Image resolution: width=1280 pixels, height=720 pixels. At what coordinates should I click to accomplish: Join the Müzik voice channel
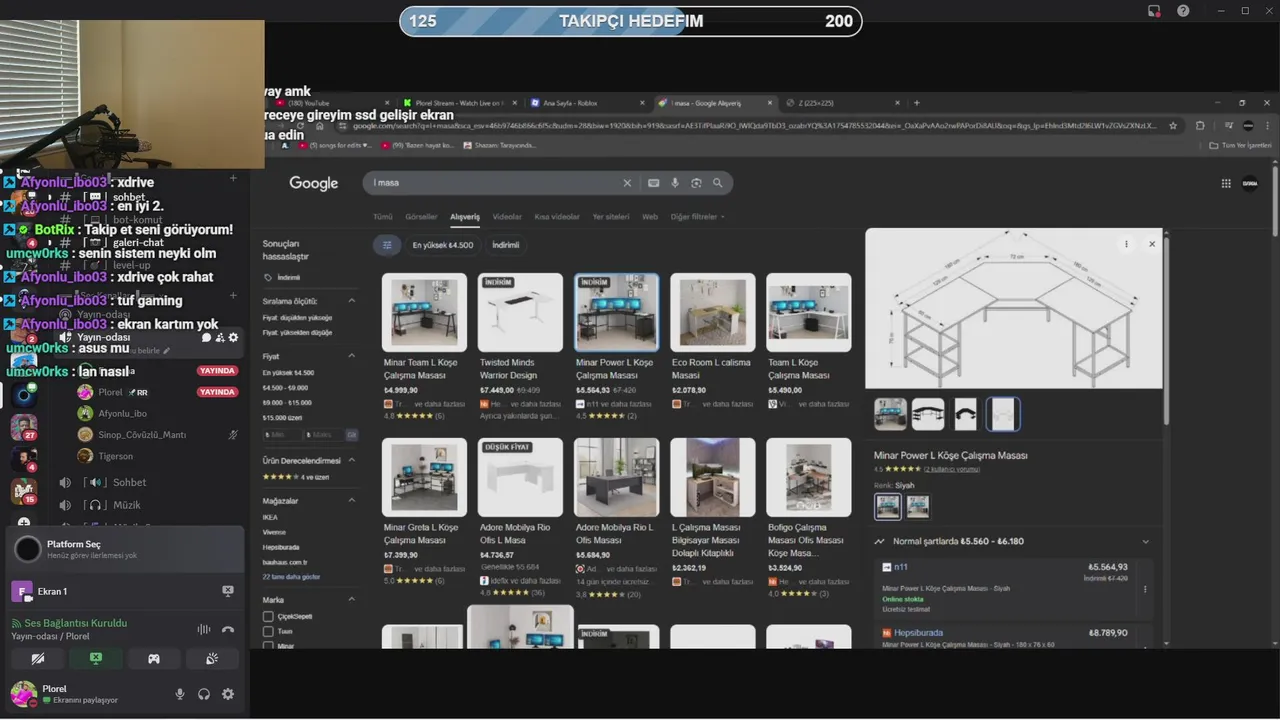127,505
